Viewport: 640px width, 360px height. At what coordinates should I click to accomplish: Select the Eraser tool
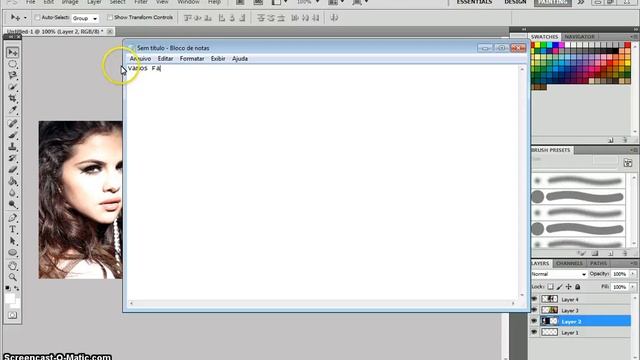click(x=13, y=169)
